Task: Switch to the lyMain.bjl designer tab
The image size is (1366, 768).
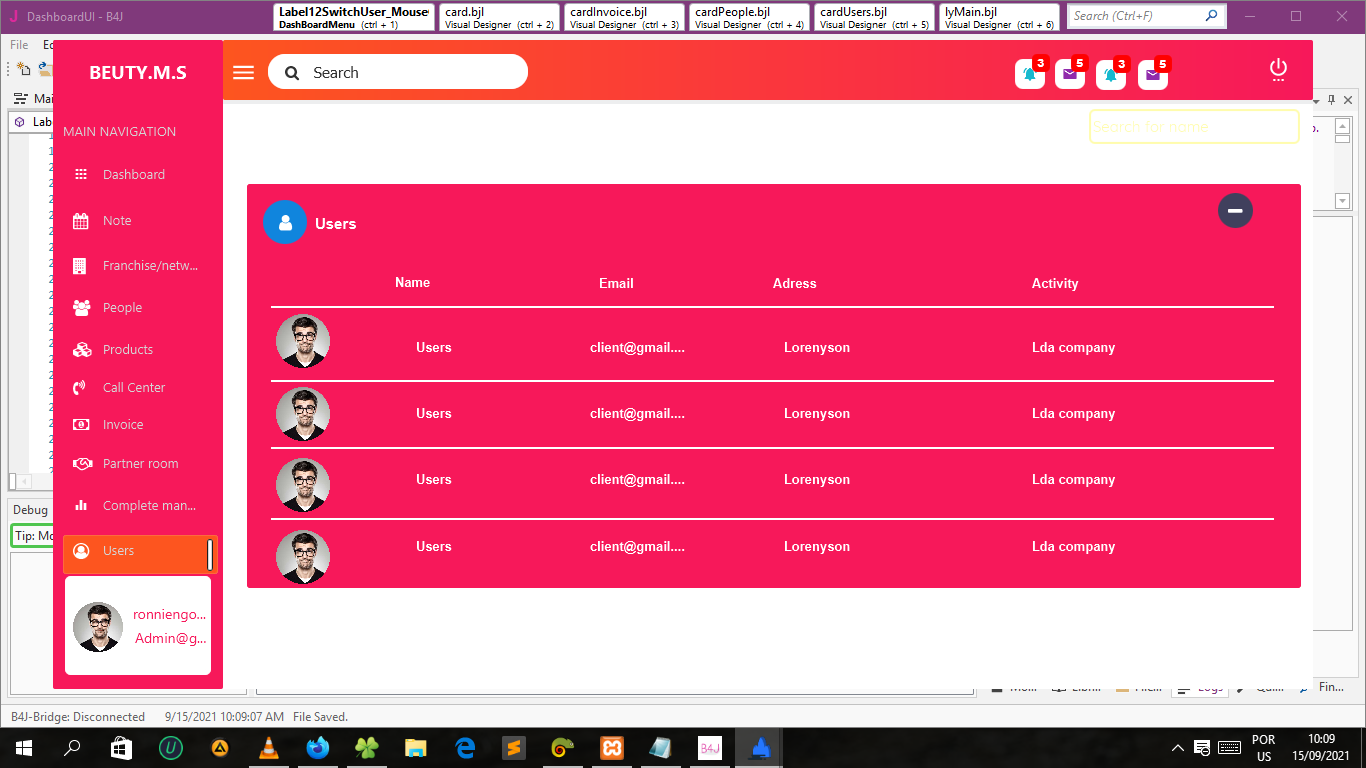Action: pyautogui.click(x=999, y=18)
